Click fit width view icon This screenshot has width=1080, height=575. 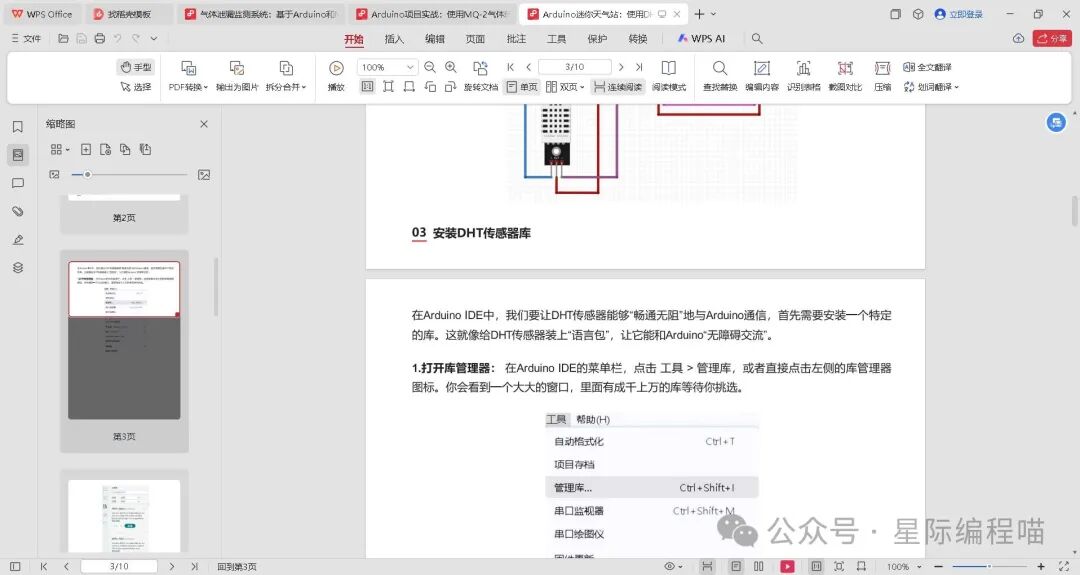[x=409, y=87]
